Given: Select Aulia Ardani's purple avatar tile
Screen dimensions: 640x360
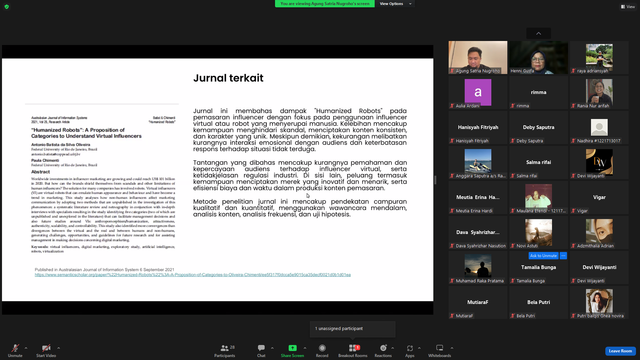Looking at the screenshot, I should 478,93.
